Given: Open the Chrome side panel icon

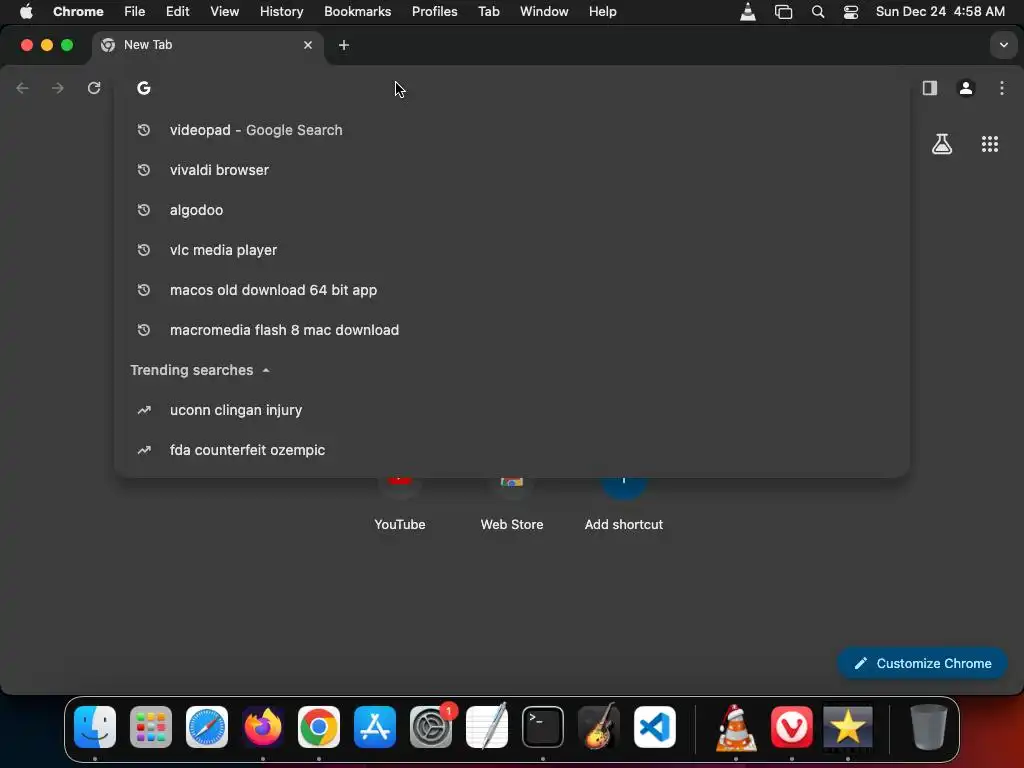Looking at the screenshot, I should coord(929,88).
